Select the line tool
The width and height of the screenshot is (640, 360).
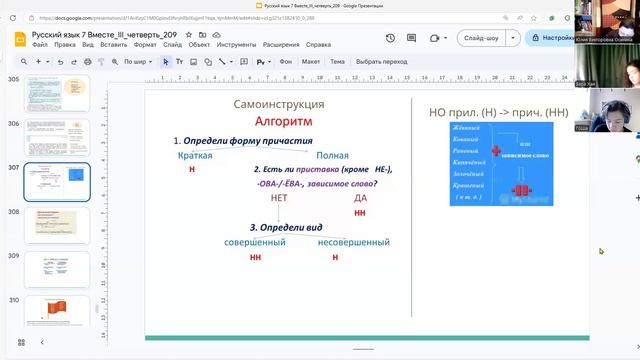pos(222,62)
